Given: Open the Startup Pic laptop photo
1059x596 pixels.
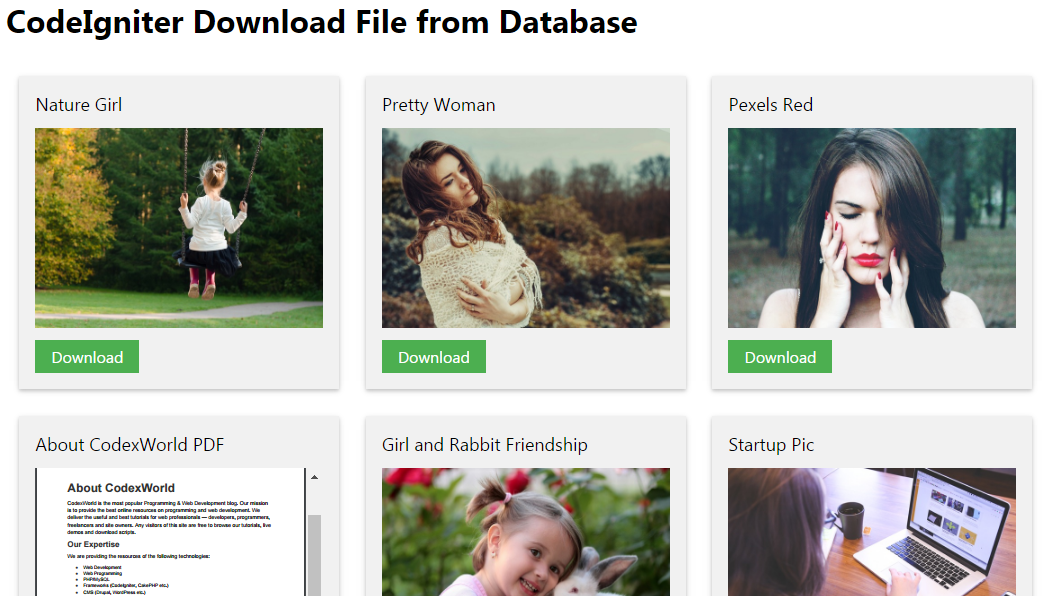Looking at the screenshot, I should (872, 532).
